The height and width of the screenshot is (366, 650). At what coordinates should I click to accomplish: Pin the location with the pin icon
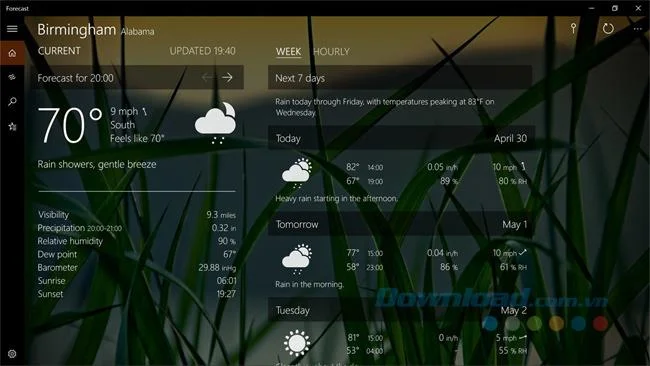pyautogui.click(x=573, y=28)
